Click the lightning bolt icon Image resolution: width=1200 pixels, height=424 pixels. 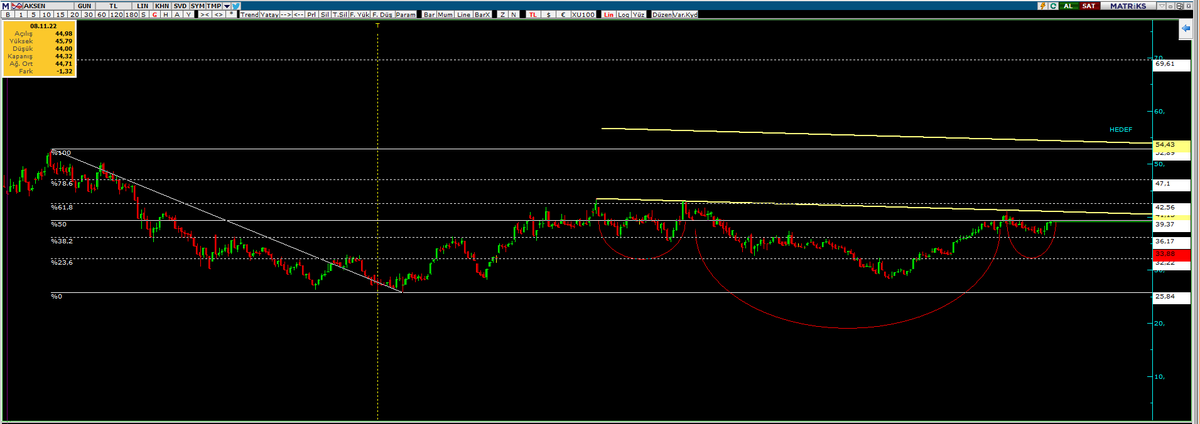1043,6
